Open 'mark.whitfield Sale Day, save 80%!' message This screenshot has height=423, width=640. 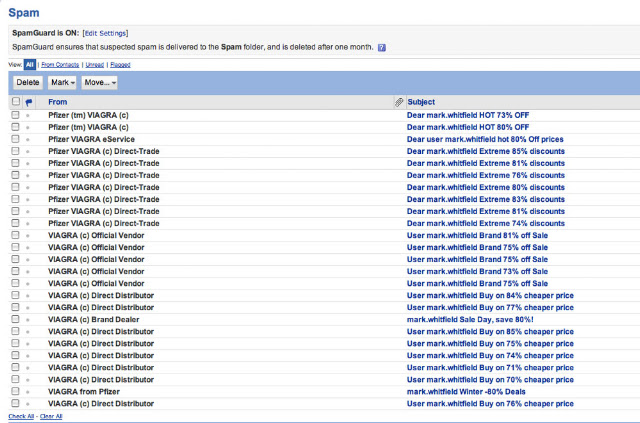pyautogui.click(x=470, y=320)
